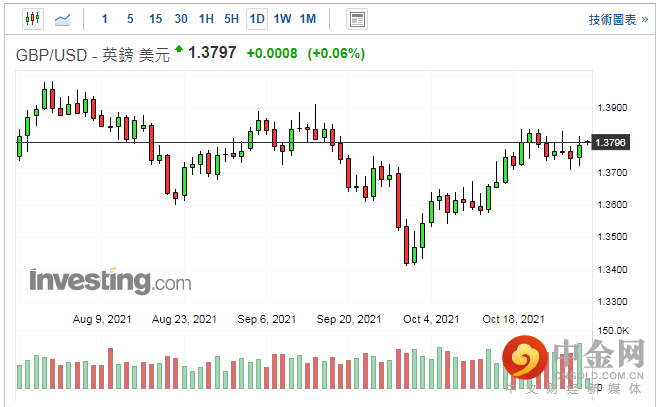Click the Sep 6, 2021 date marker

click(x=267, y=320)
